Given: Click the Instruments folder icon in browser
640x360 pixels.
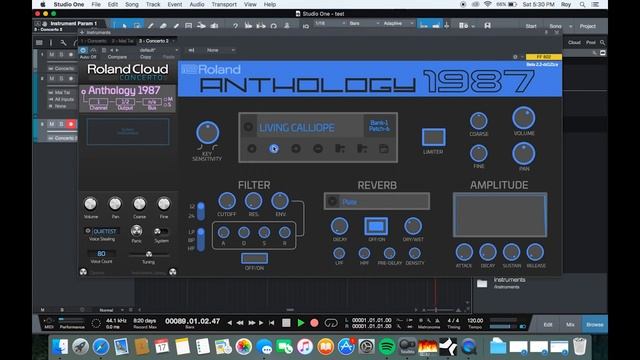Looking at the screenshot, I should [x=482, y=283].
